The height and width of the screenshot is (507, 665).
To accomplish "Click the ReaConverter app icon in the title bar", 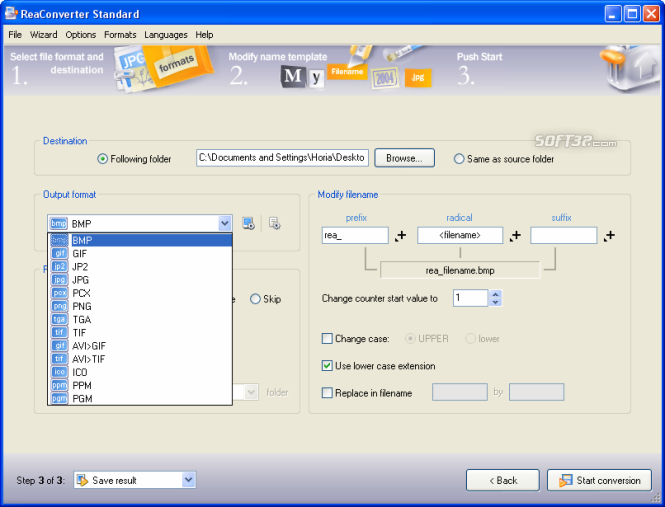I will (11, 14).
